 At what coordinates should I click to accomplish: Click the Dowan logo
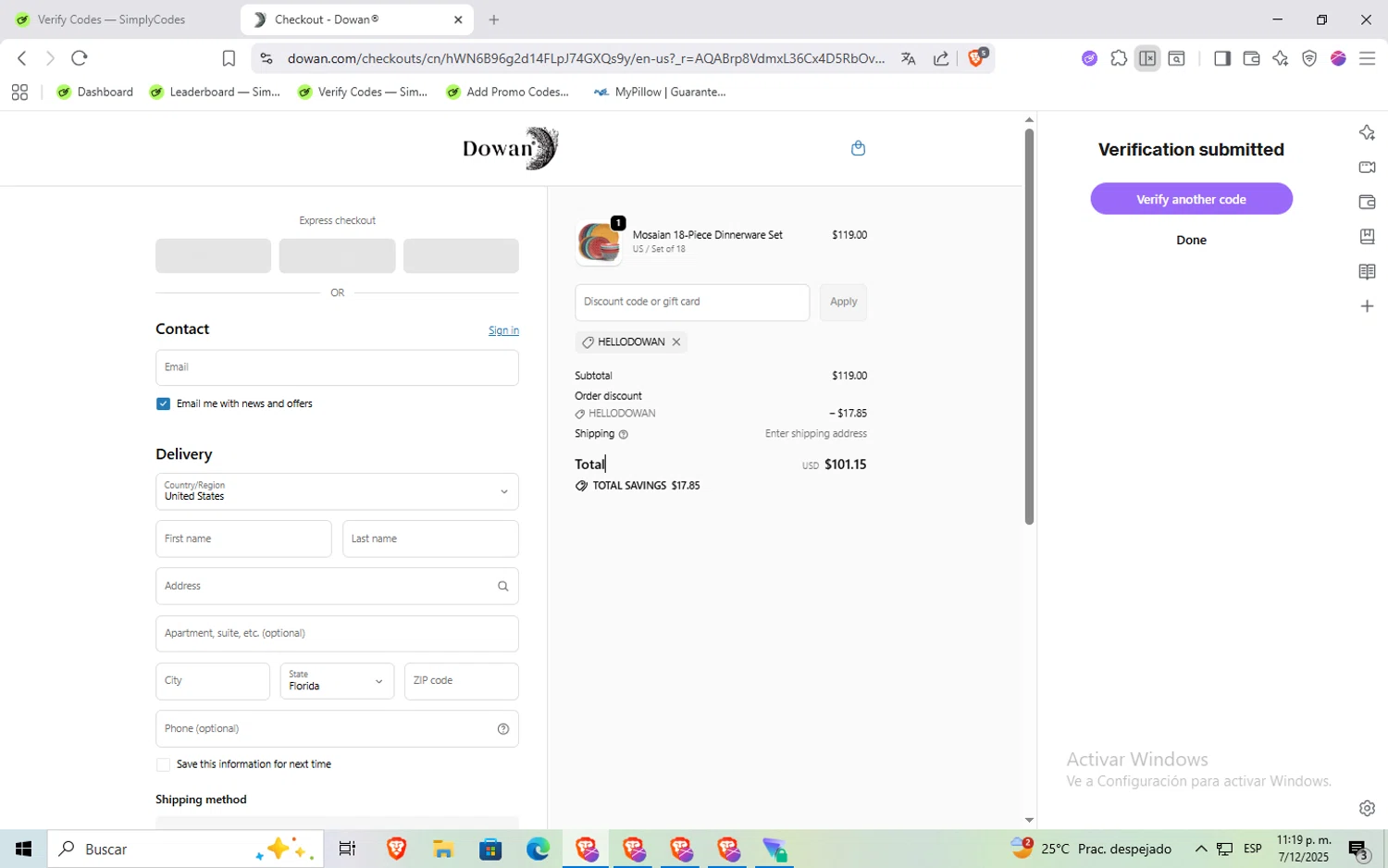tap(510, 148)
